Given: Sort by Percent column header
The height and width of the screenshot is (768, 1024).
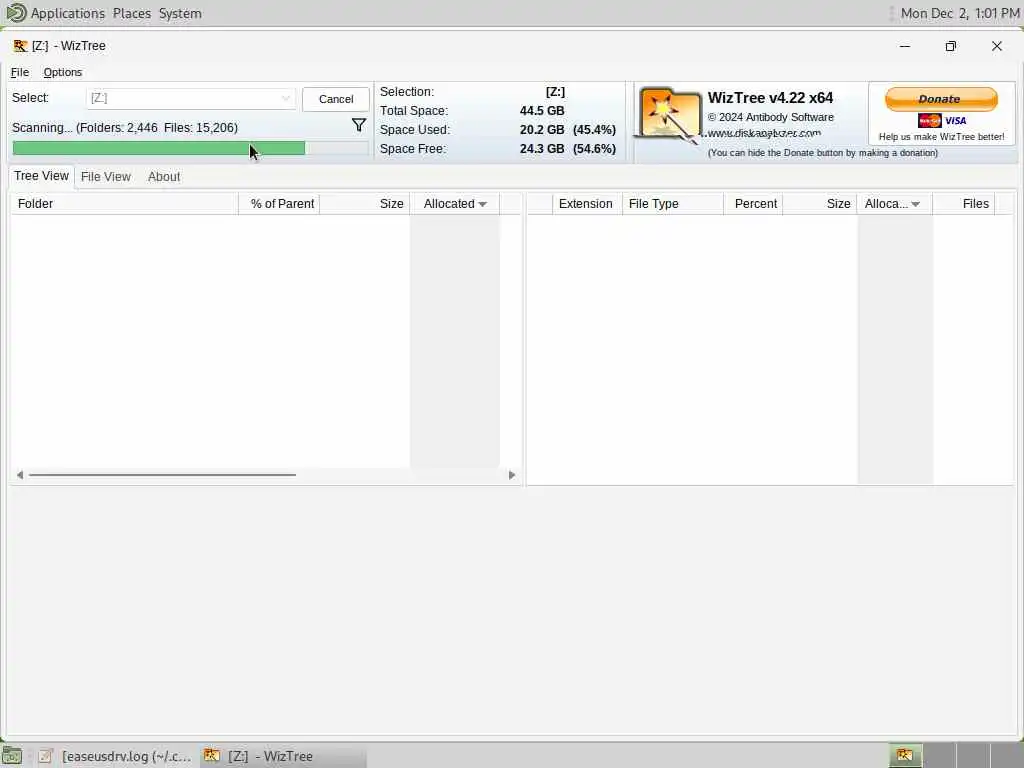Looking at the screenshot, I should coord(753,204).
